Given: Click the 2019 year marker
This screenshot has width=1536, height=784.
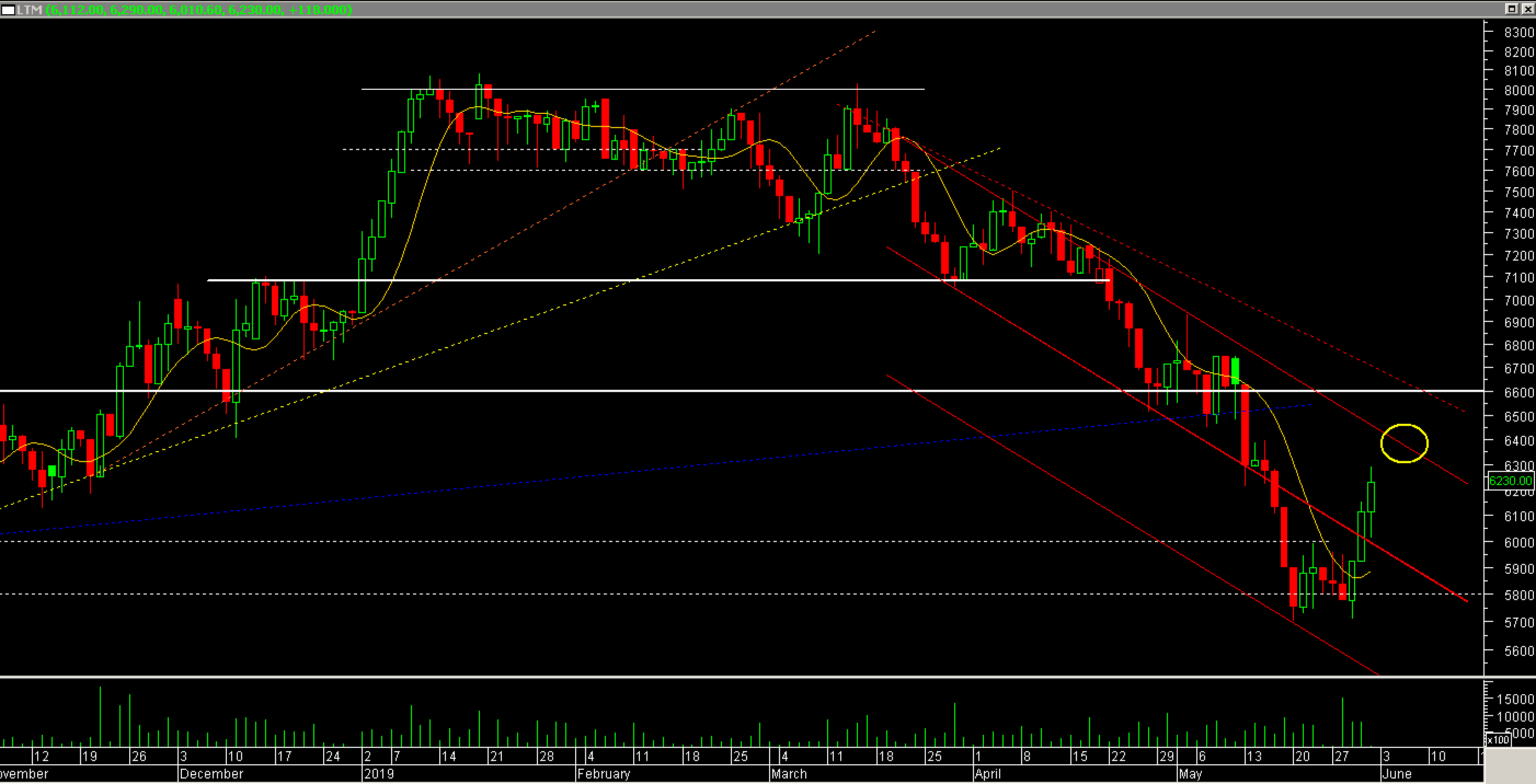Looking at the screenshot, I should (379, 774).
